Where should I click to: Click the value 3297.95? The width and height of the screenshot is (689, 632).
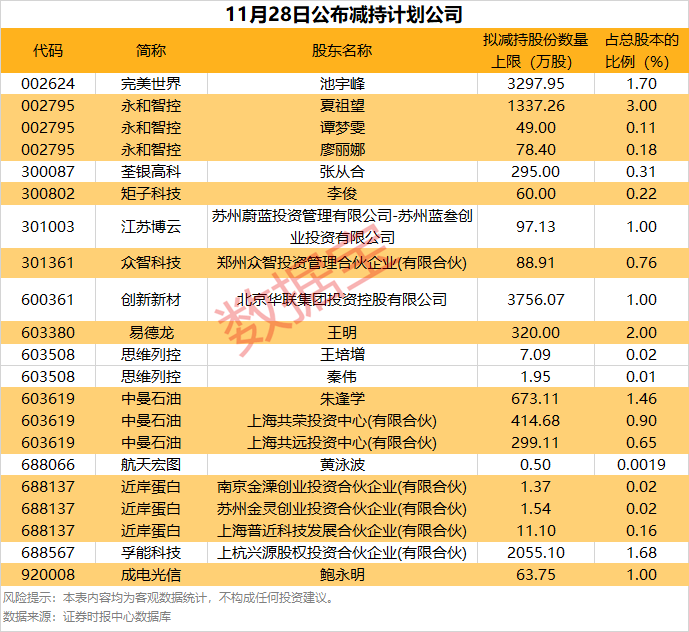click(535, 84)
